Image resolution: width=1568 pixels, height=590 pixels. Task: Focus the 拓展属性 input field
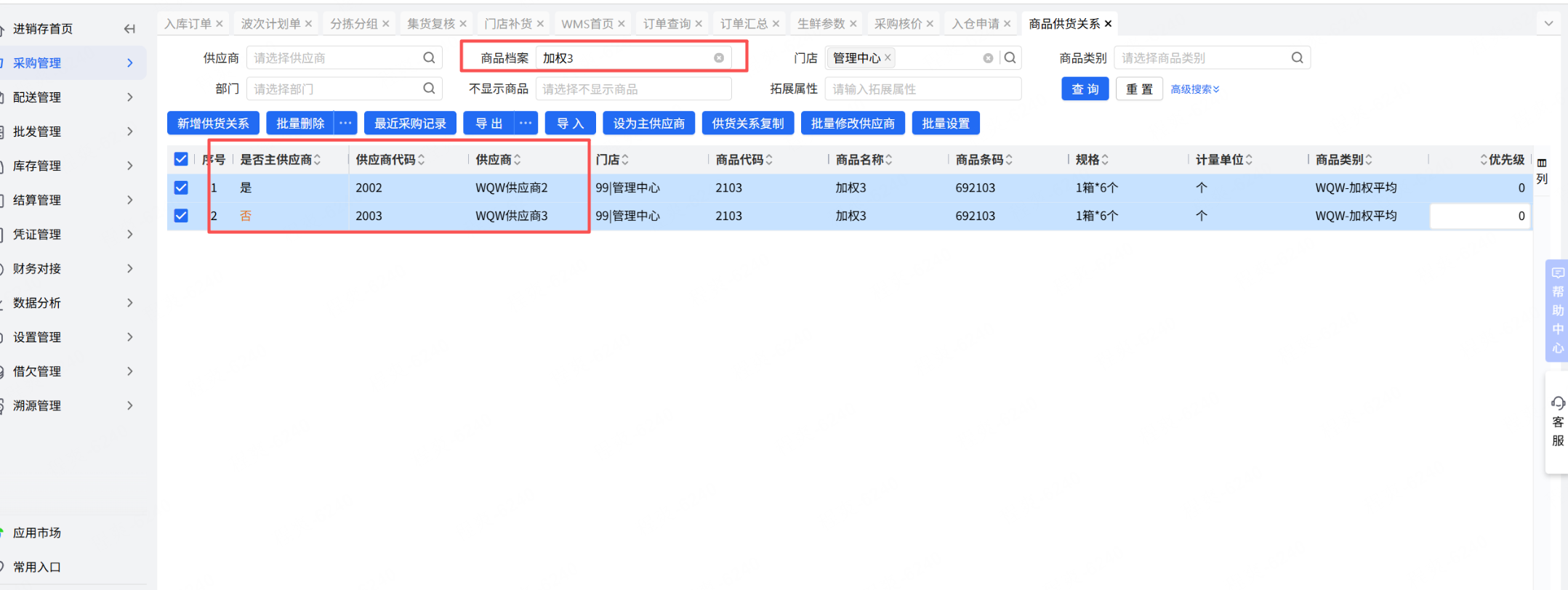pos(923,89)
